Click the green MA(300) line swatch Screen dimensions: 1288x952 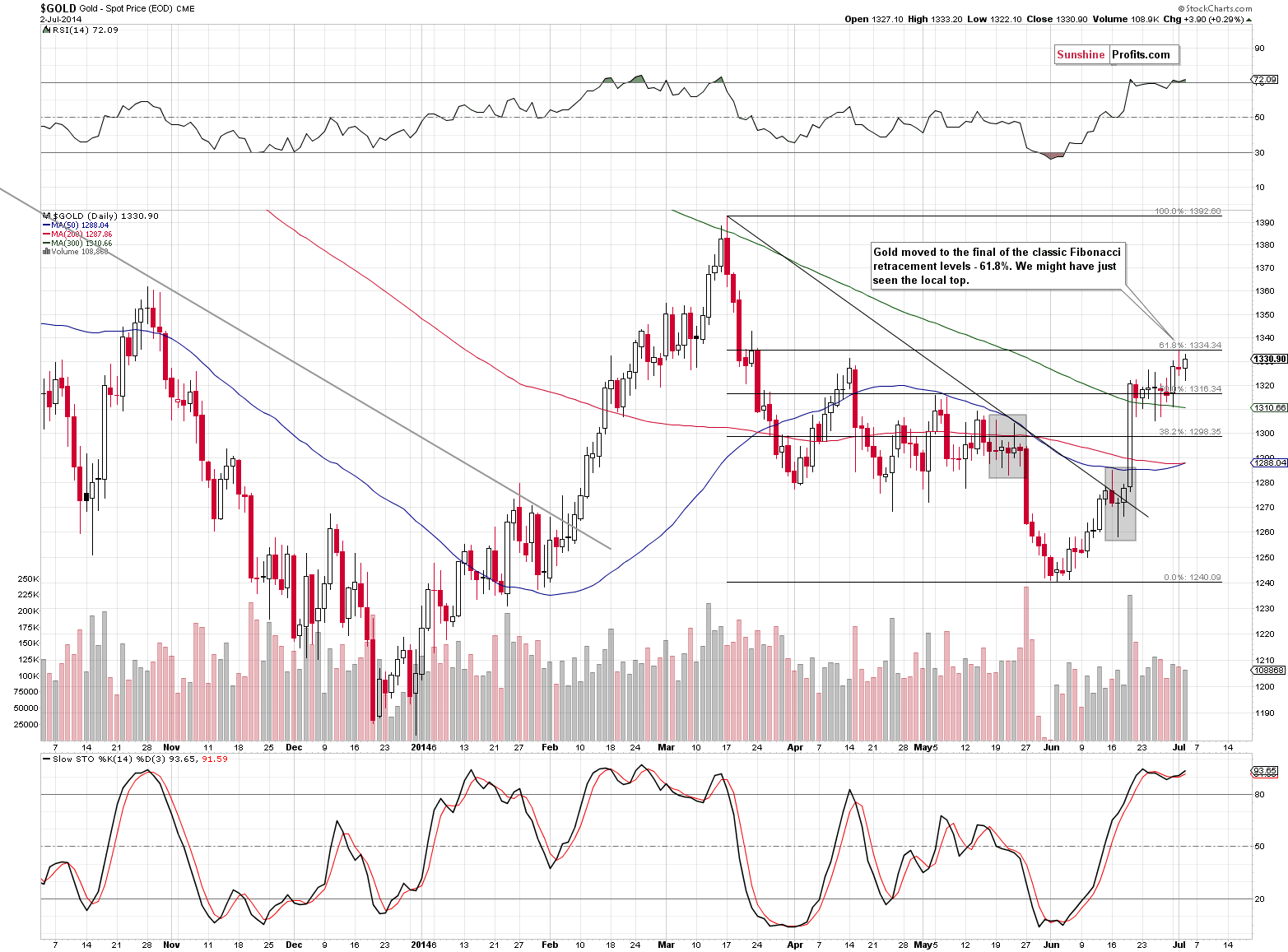tap(46, 244)
